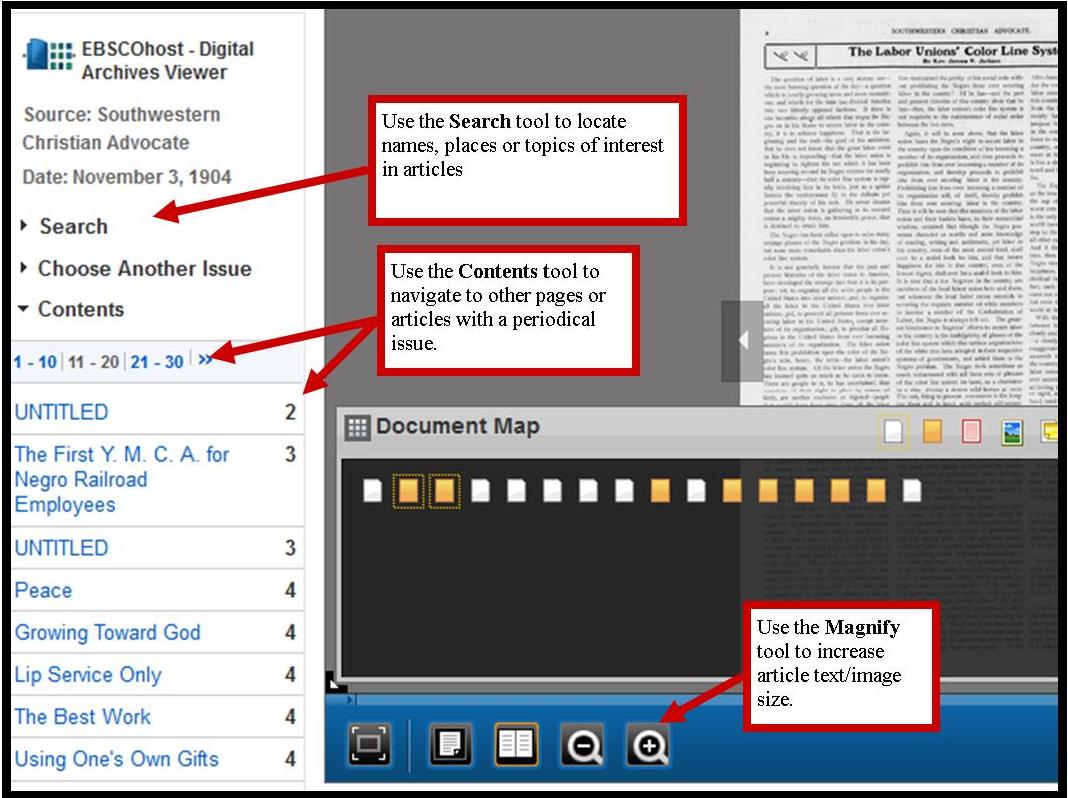Expand the Choose Another Issue section
The image size is (1068, 798).
(136, 268)
